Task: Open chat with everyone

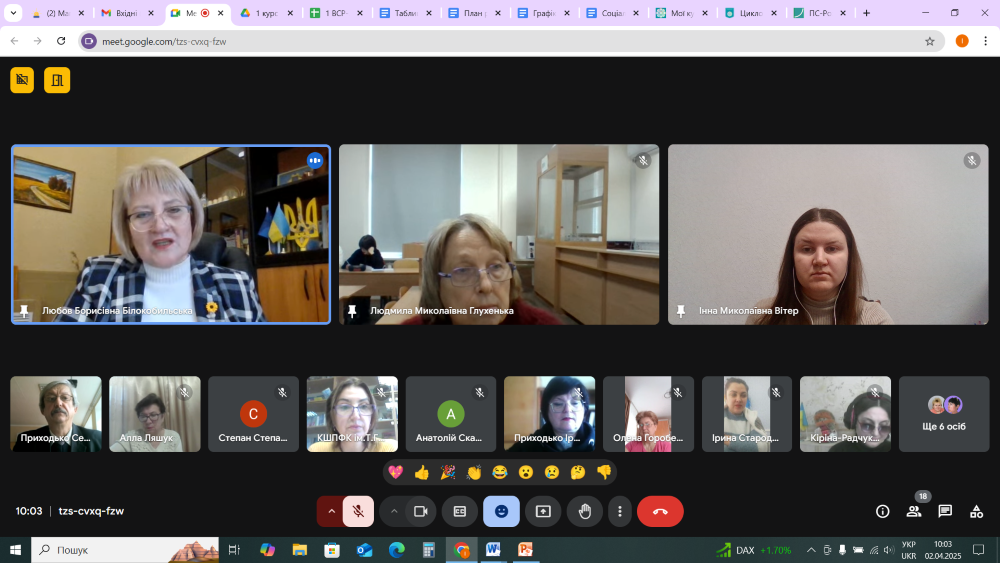Action: 945,511
